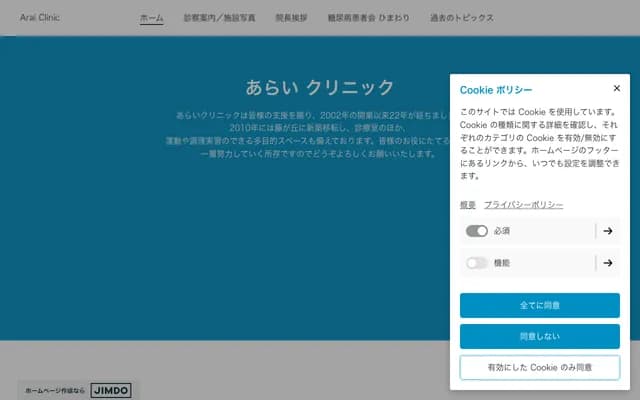Screen dimensions: 640x400
Task: Close the Cookie policy dialog
Action: (616, 88)
